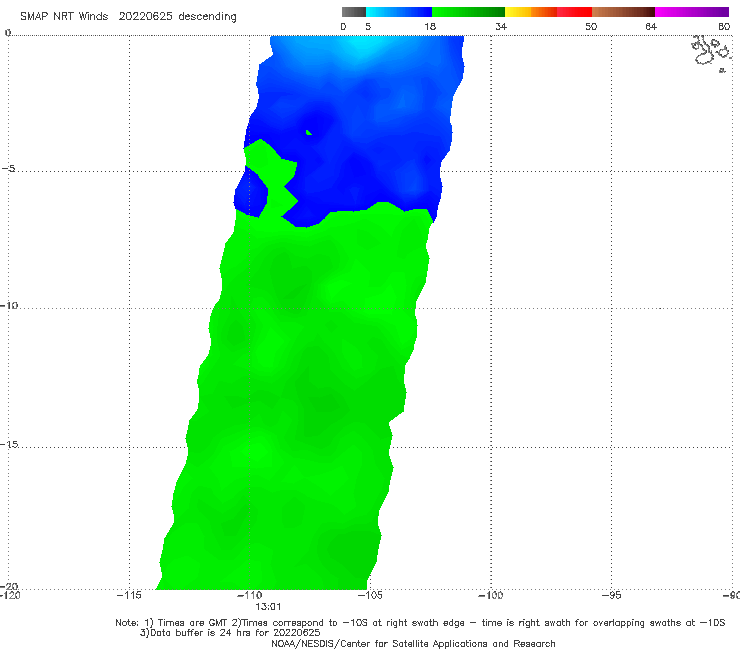Click the longitude label '-115'
This screenshot has height=650, width=740.
tap(129, 595)
